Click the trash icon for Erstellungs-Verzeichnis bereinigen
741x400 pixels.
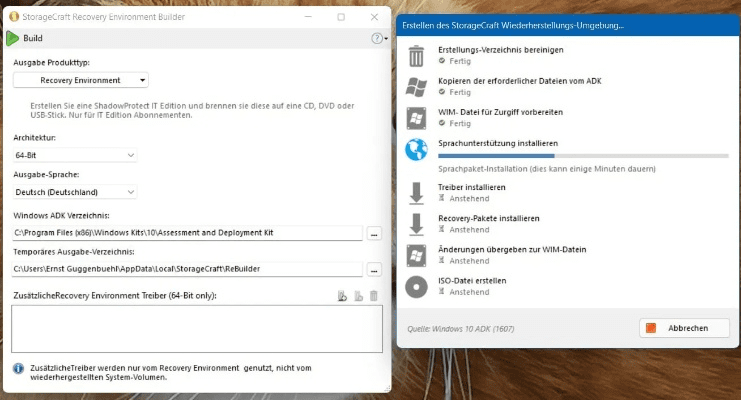click(416, 55)
